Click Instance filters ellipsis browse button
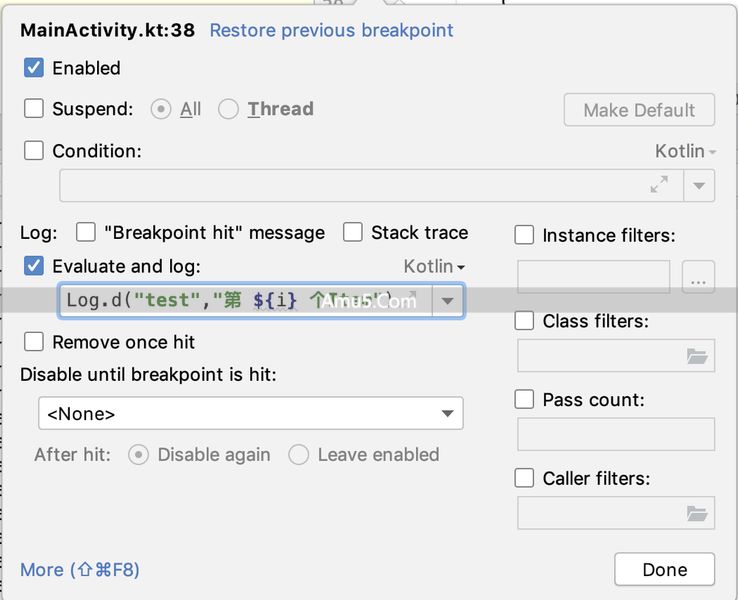 click(698, 277)
